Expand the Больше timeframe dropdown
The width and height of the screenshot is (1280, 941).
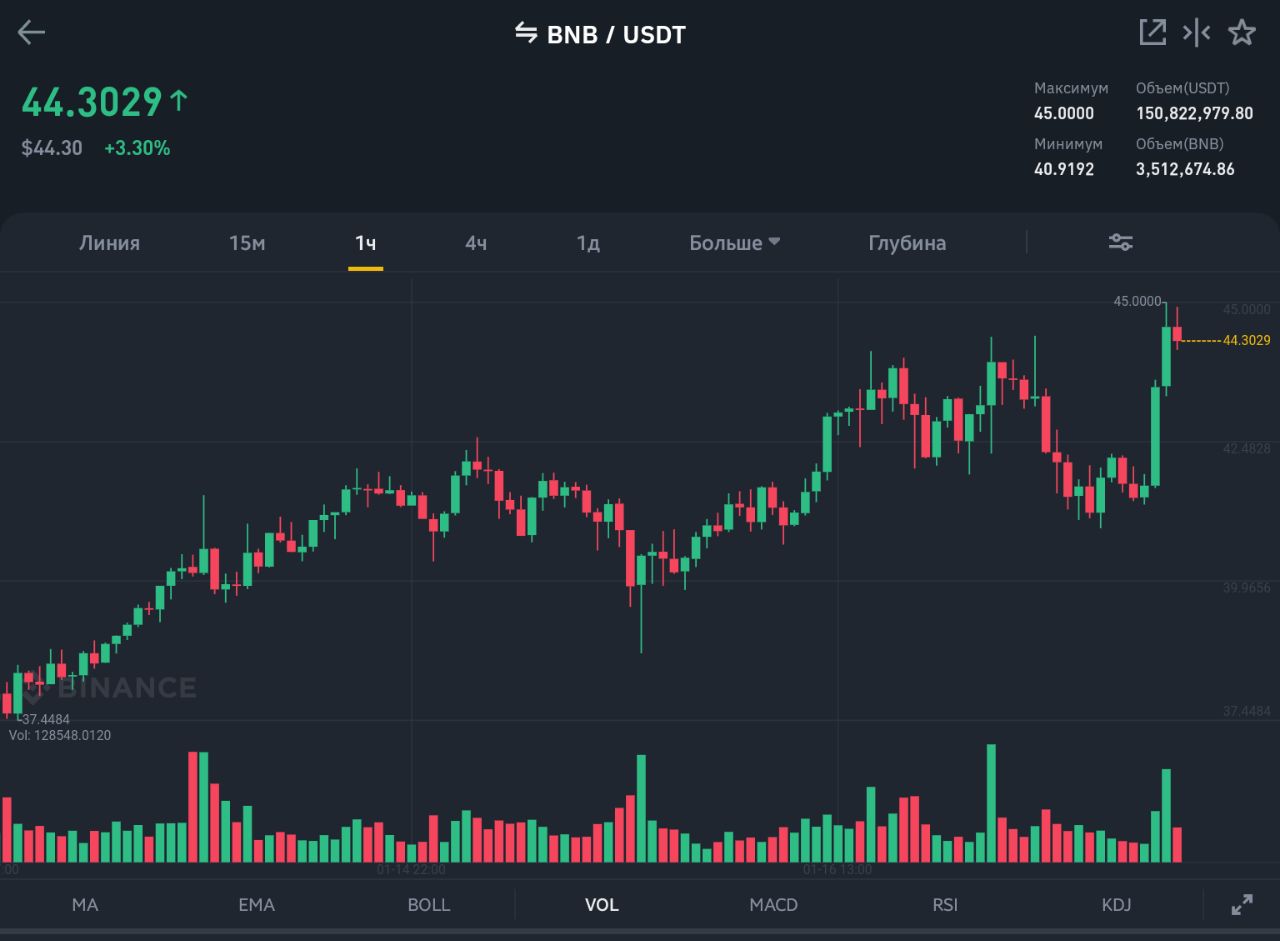735,243
